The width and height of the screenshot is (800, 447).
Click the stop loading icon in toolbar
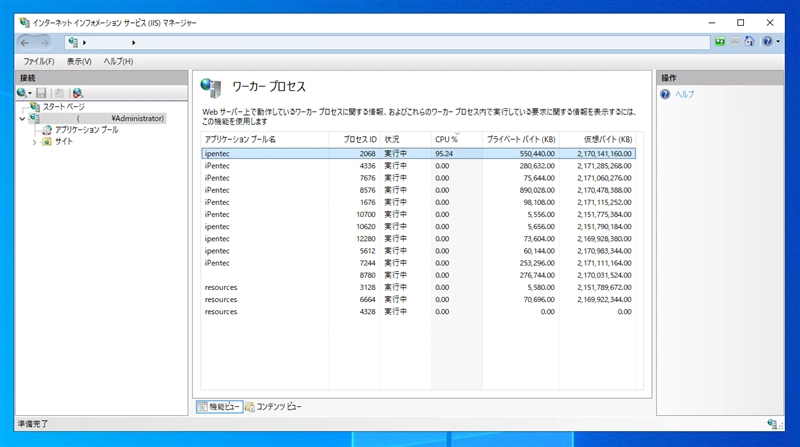pyautogui.click(x=735, y=41)
